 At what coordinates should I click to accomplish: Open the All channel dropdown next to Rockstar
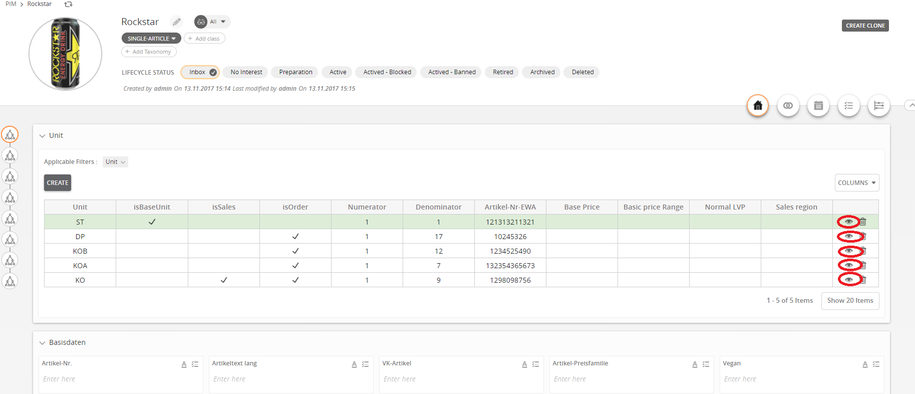[212, 22]
